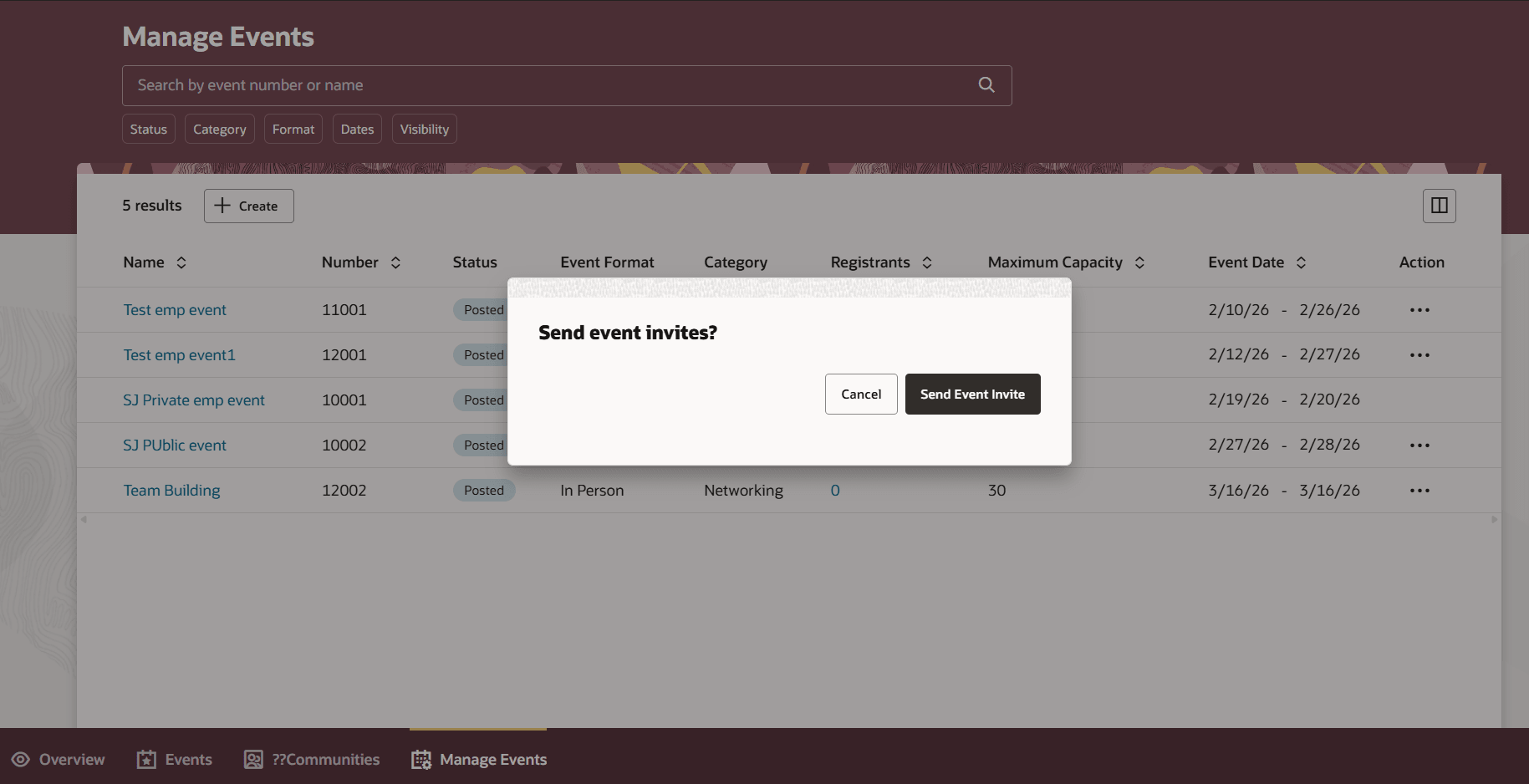The height and width of the screenshot is (784, 1529).
Task: Click the search magnifier icon
Action: [x=986, y=84]
